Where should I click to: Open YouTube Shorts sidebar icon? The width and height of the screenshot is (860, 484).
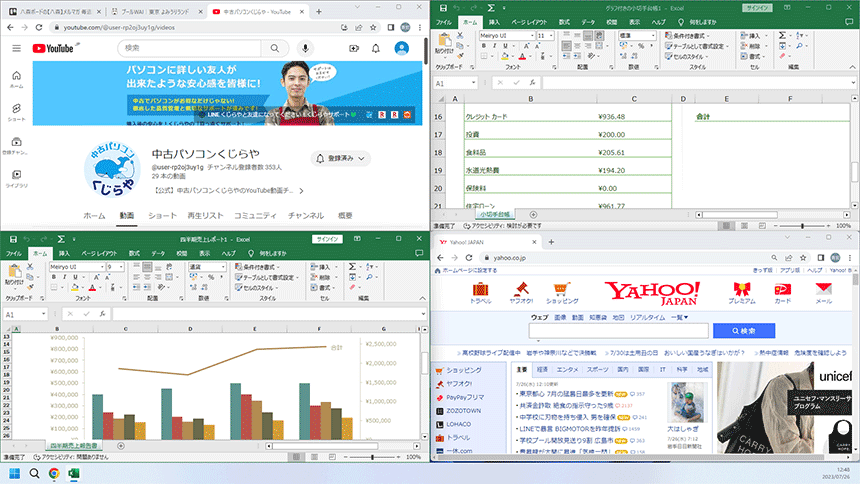click(16, 111)
